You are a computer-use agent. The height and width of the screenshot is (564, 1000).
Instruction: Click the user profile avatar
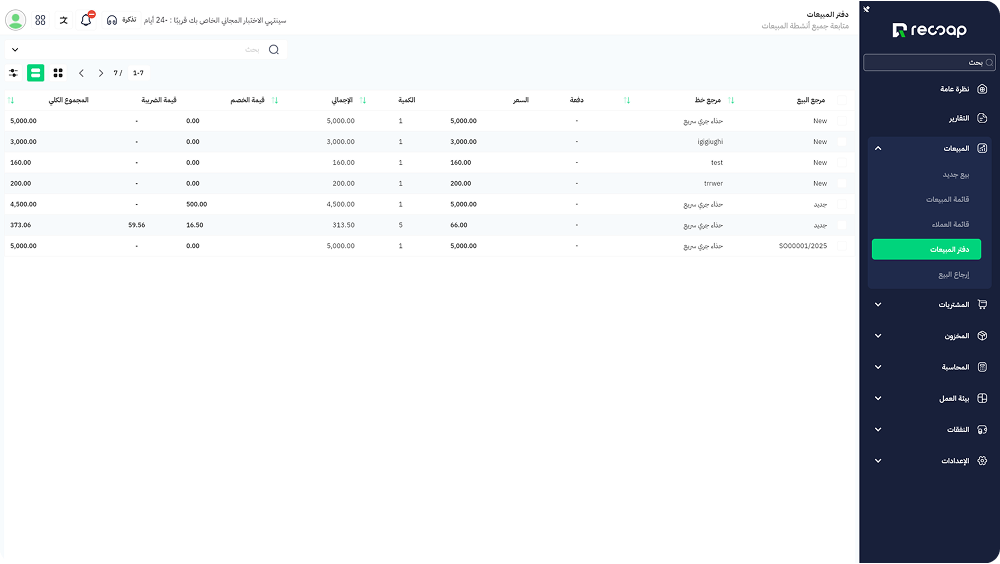click(15, 20)
